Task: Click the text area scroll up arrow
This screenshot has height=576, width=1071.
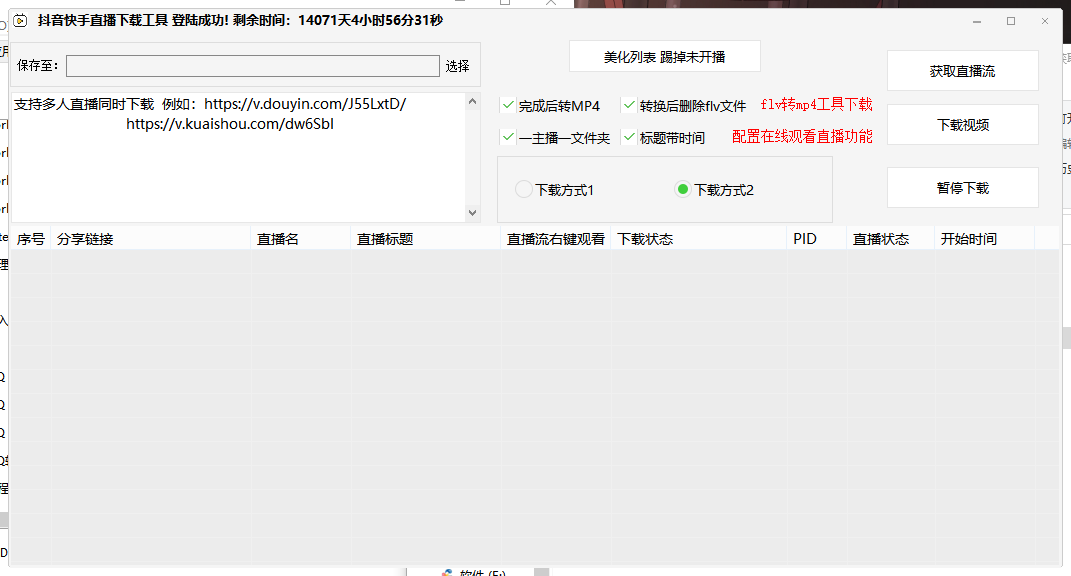Action: tap(473, 102)
